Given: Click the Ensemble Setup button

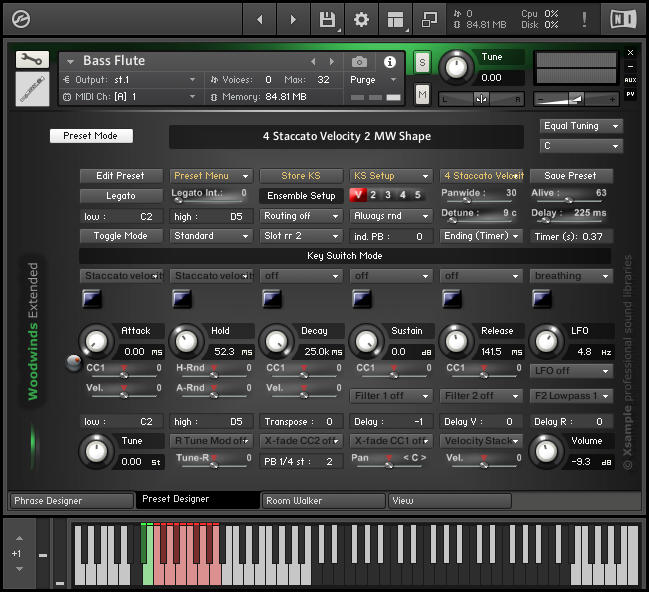Looking at the screenshot, I should click(x=301, y=196).
